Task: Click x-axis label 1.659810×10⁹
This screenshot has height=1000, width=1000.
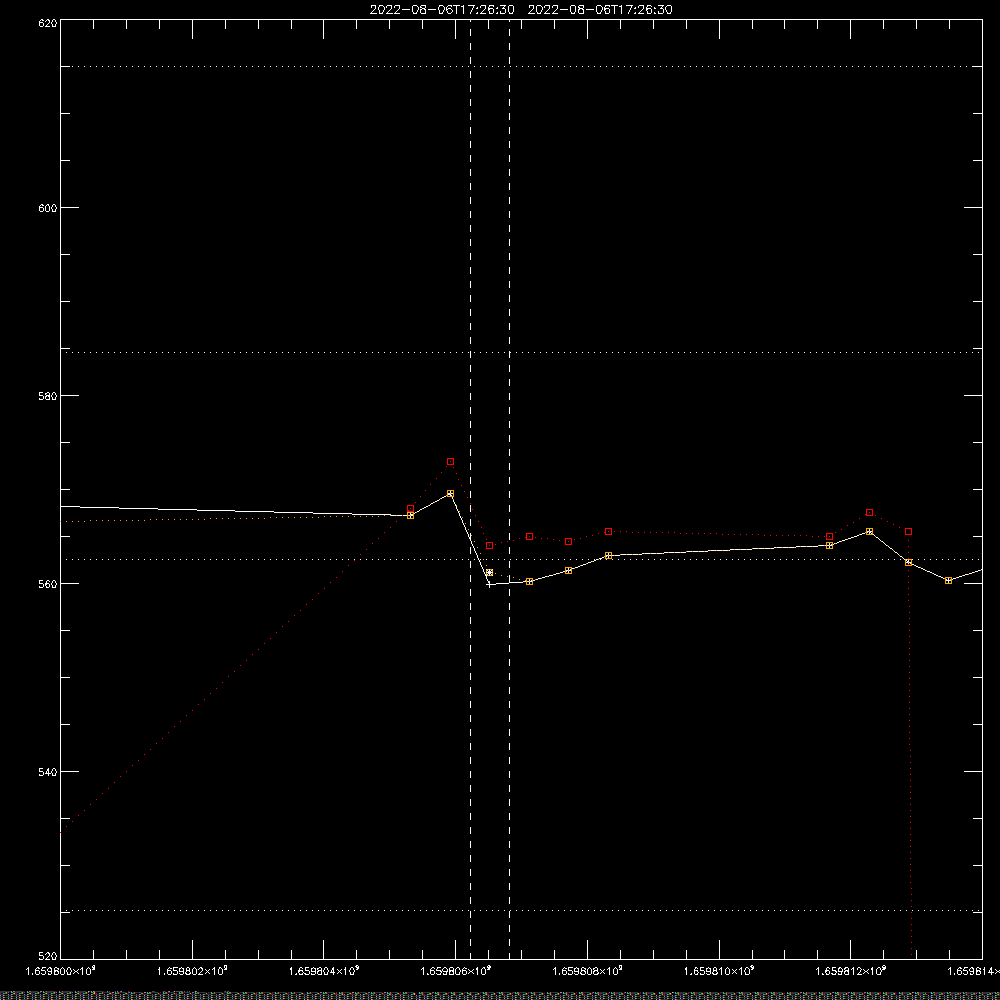Action: (x=720, y=971)
